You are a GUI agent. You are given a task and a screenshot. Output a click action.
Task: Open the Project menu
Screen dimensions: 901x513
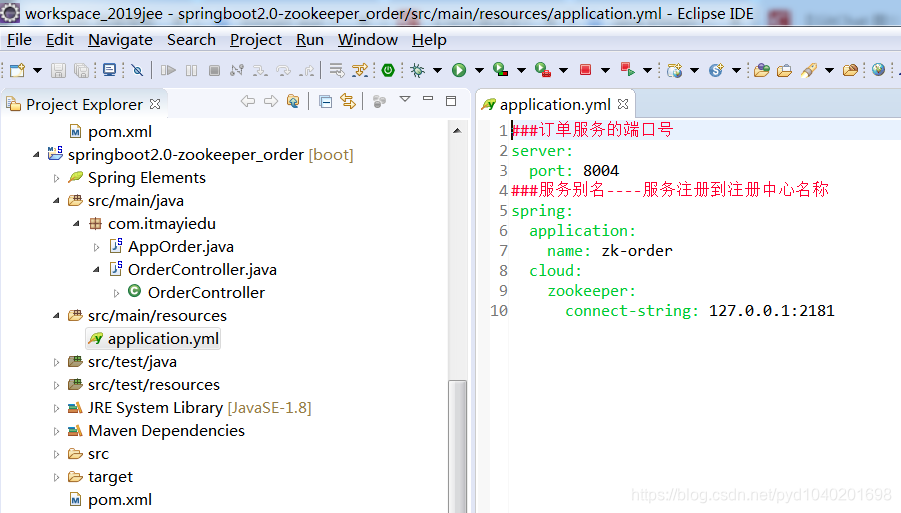[256, 40]
